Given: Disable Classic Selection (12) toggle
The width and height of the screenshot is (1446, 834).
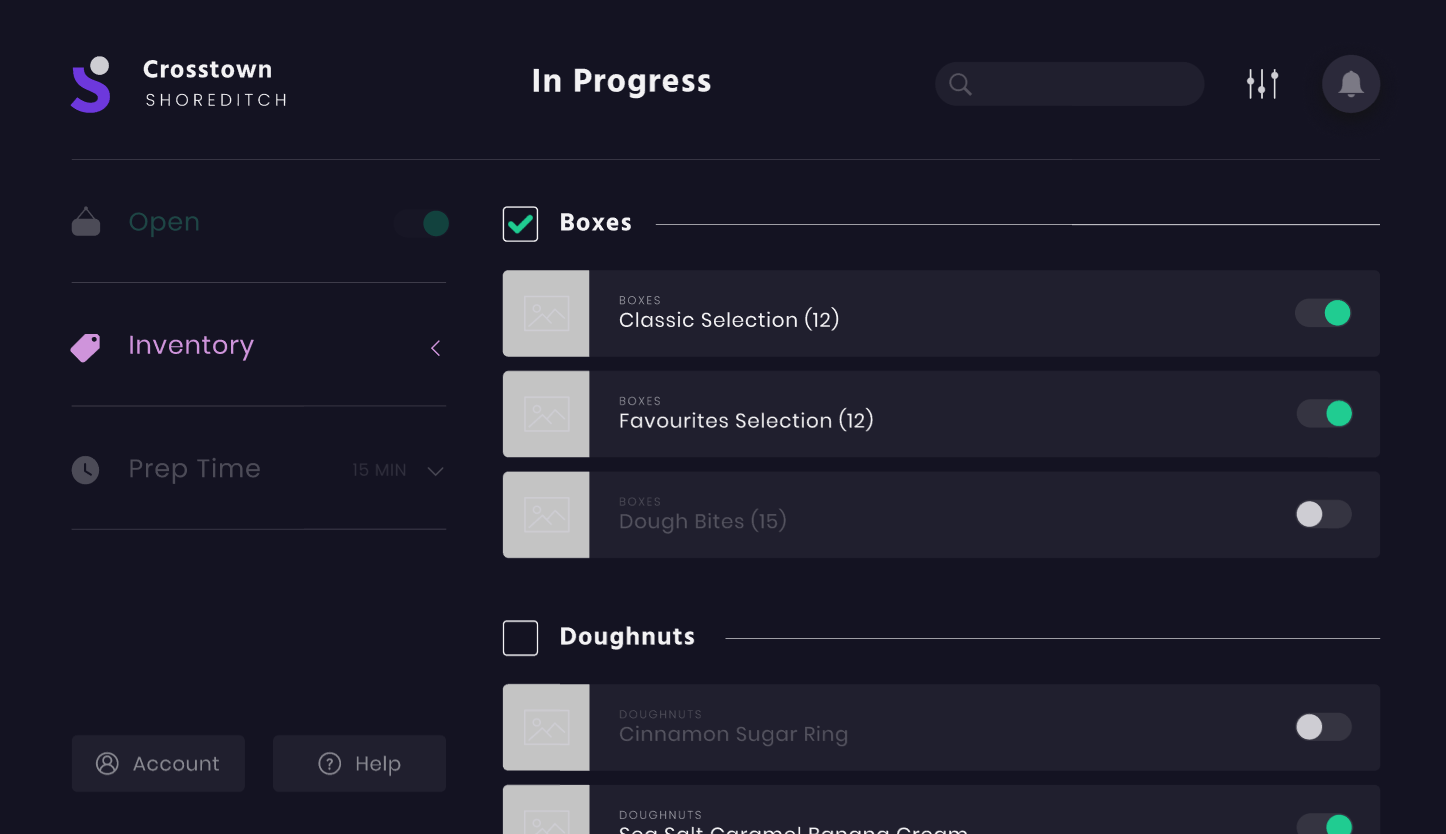Looking at the screenshot, I should pyautogui.click(x=1323, y=313).
